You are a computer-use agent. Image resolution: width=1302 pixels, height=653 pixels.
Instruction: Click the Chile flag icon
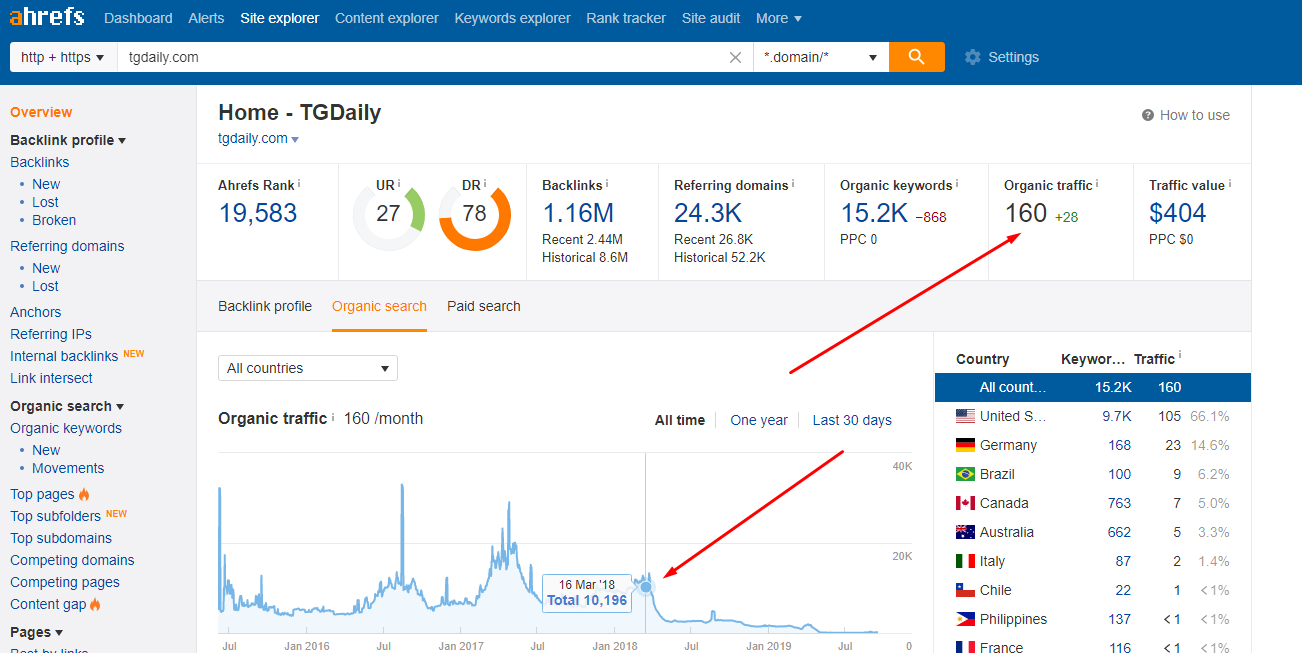(x=965, y=590)
